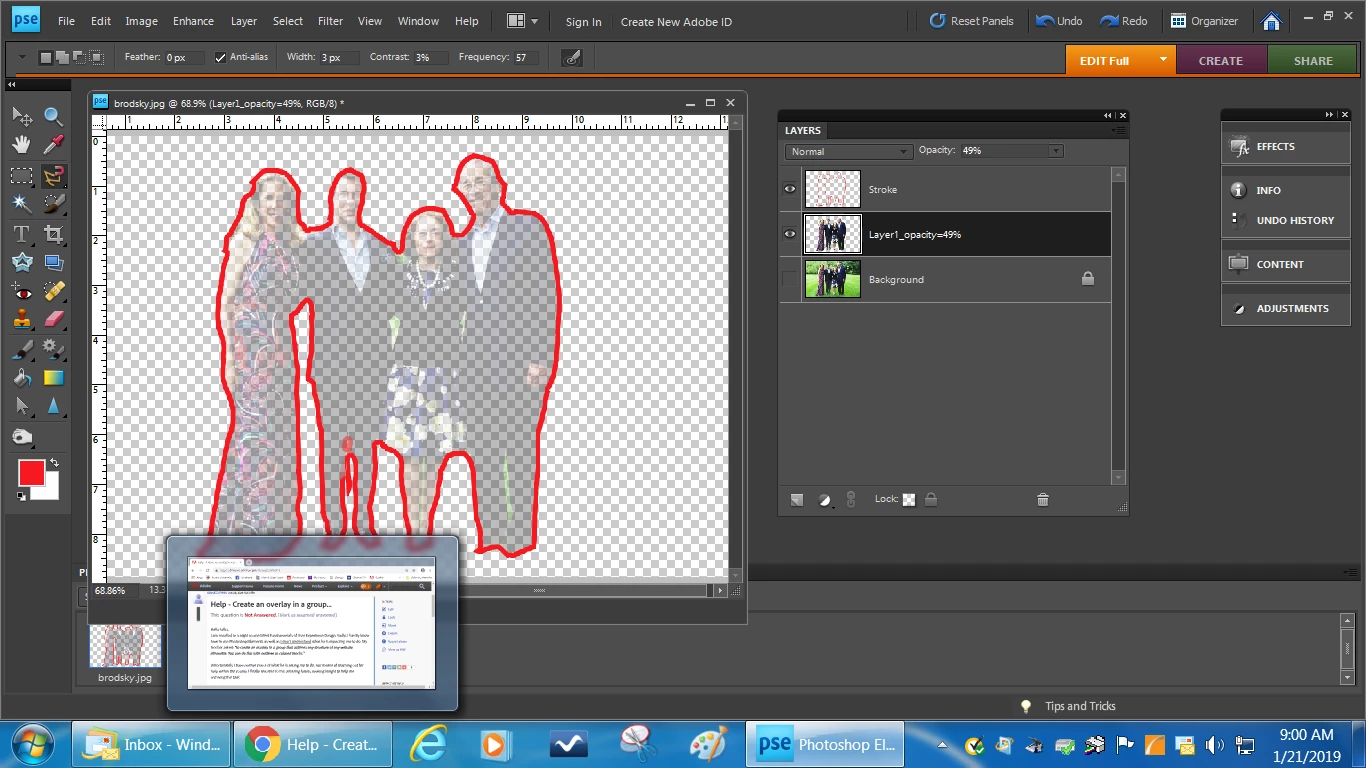Select the Red Eye Removal tool
The image size is (1366, 768).
[x=21, y=292]
